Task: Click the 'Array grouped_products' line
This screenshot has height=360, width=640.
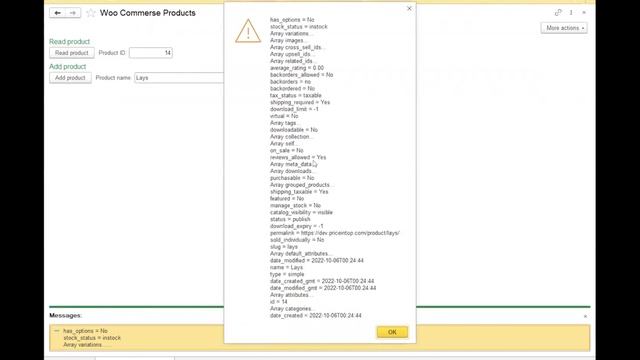Action: [x=301, y=185]
